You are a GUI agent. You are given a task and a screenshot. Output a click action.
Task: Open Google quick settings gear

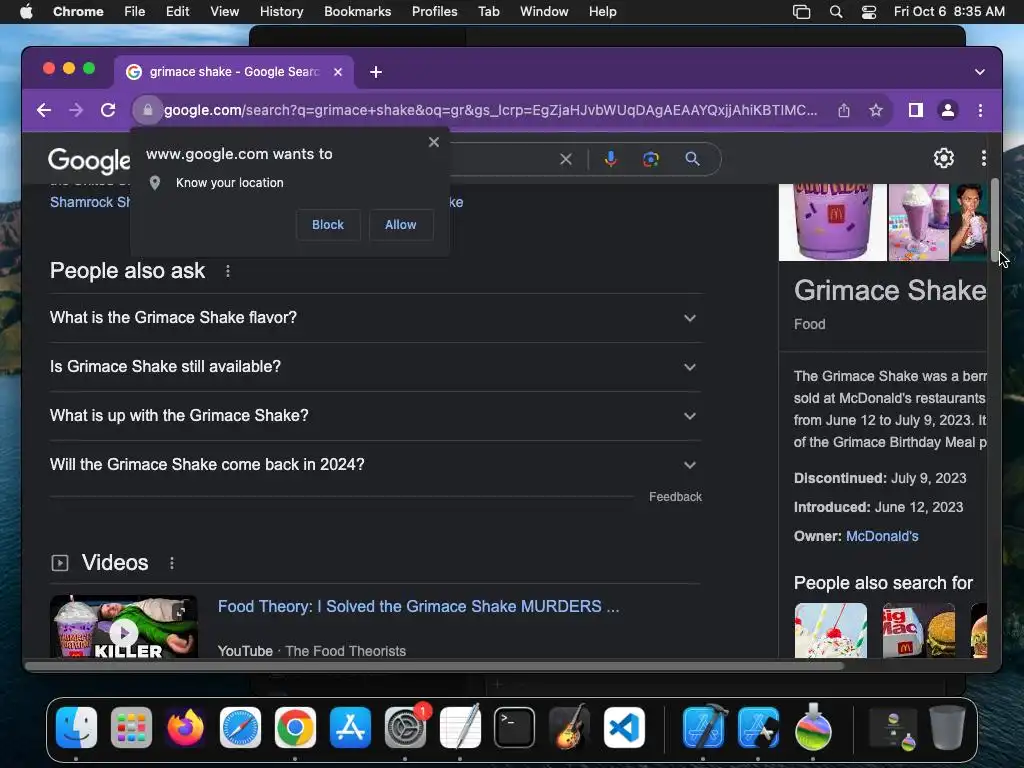click(x=943, y=157)
